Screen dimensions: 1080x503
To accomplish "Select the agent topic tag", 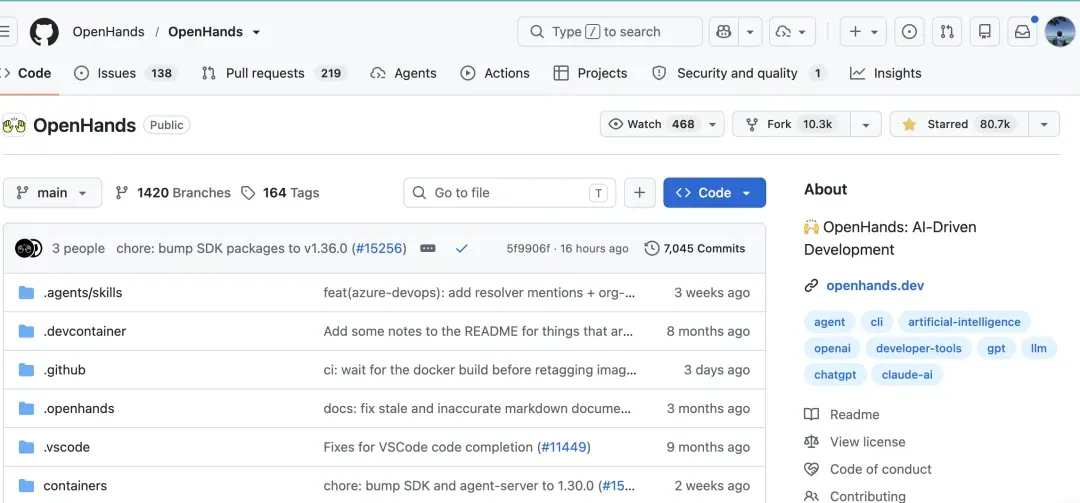I will [x=829, y=322].
